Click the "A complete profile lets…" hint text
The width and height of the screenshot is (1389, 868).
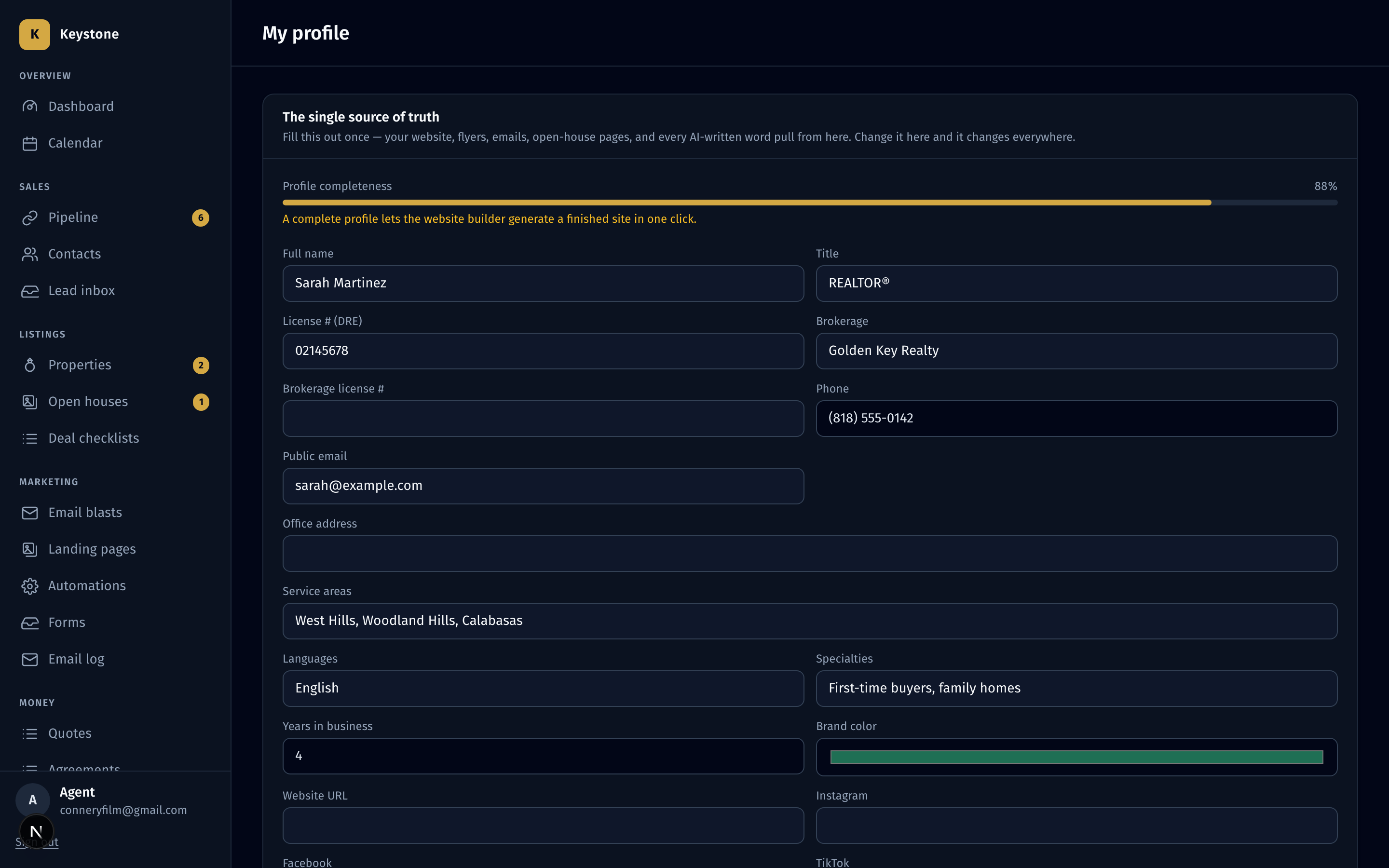pos(489,219)
